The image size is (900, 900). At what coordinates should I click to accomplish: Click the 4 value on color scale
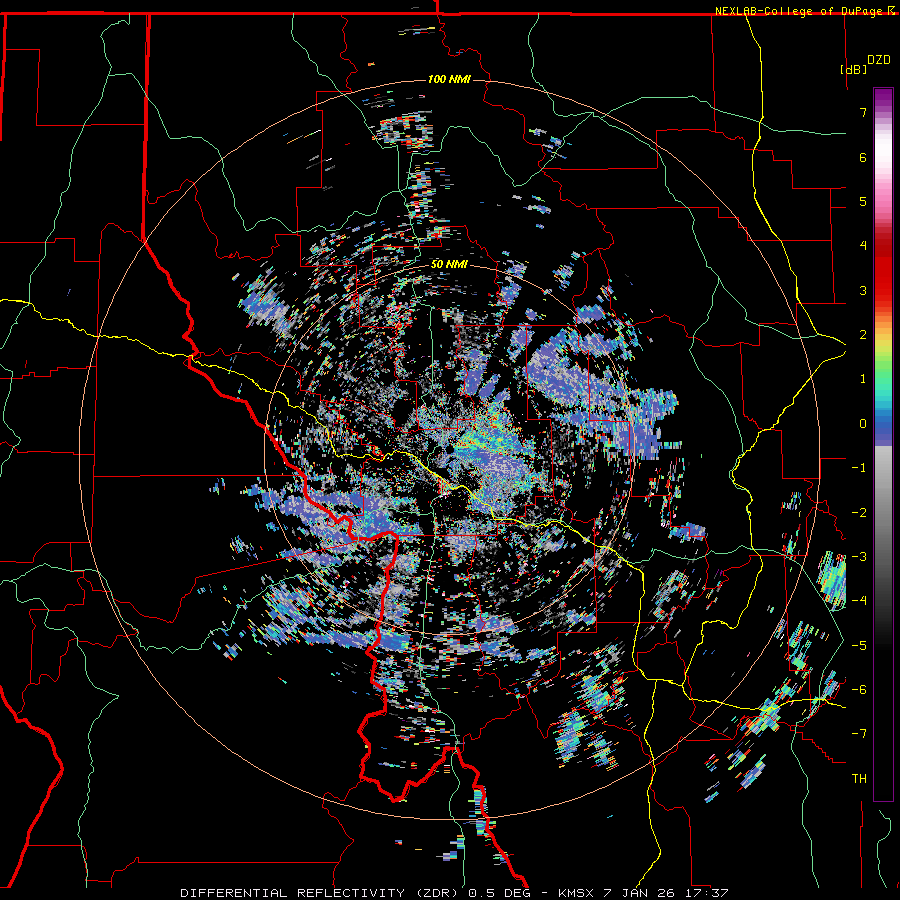tap(863, 246)
